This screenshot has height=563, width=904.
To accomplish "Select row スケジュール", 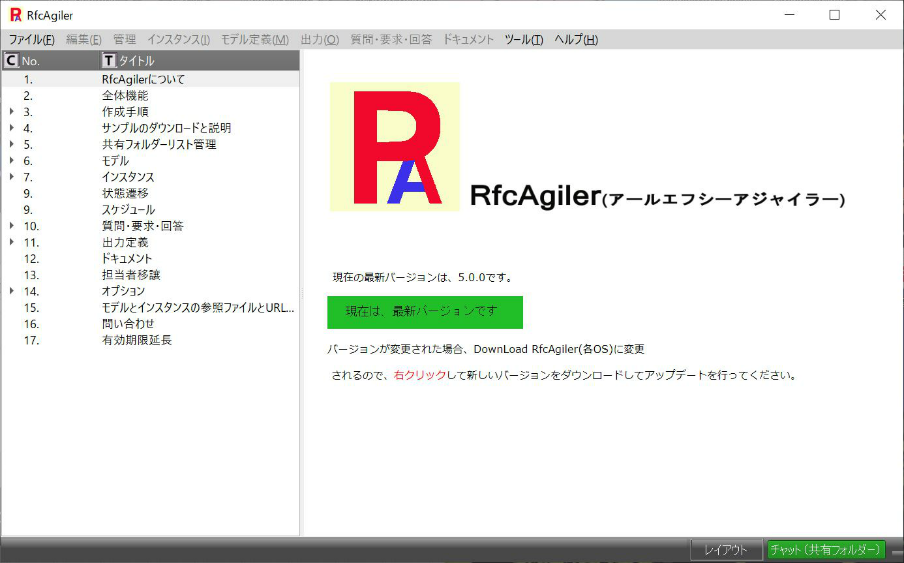I will 150,209.
